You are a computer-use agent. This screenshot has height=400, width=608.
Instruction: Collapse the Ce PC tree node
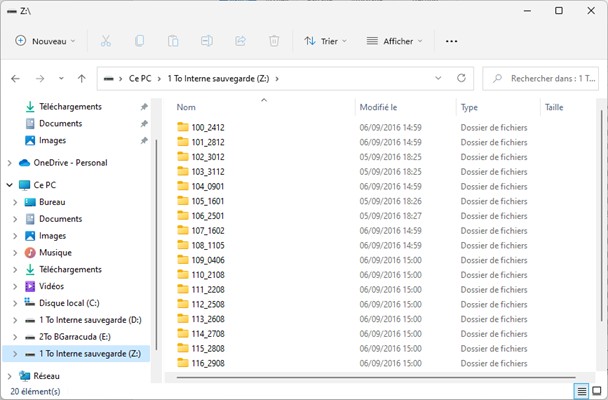tap(10, 185)
